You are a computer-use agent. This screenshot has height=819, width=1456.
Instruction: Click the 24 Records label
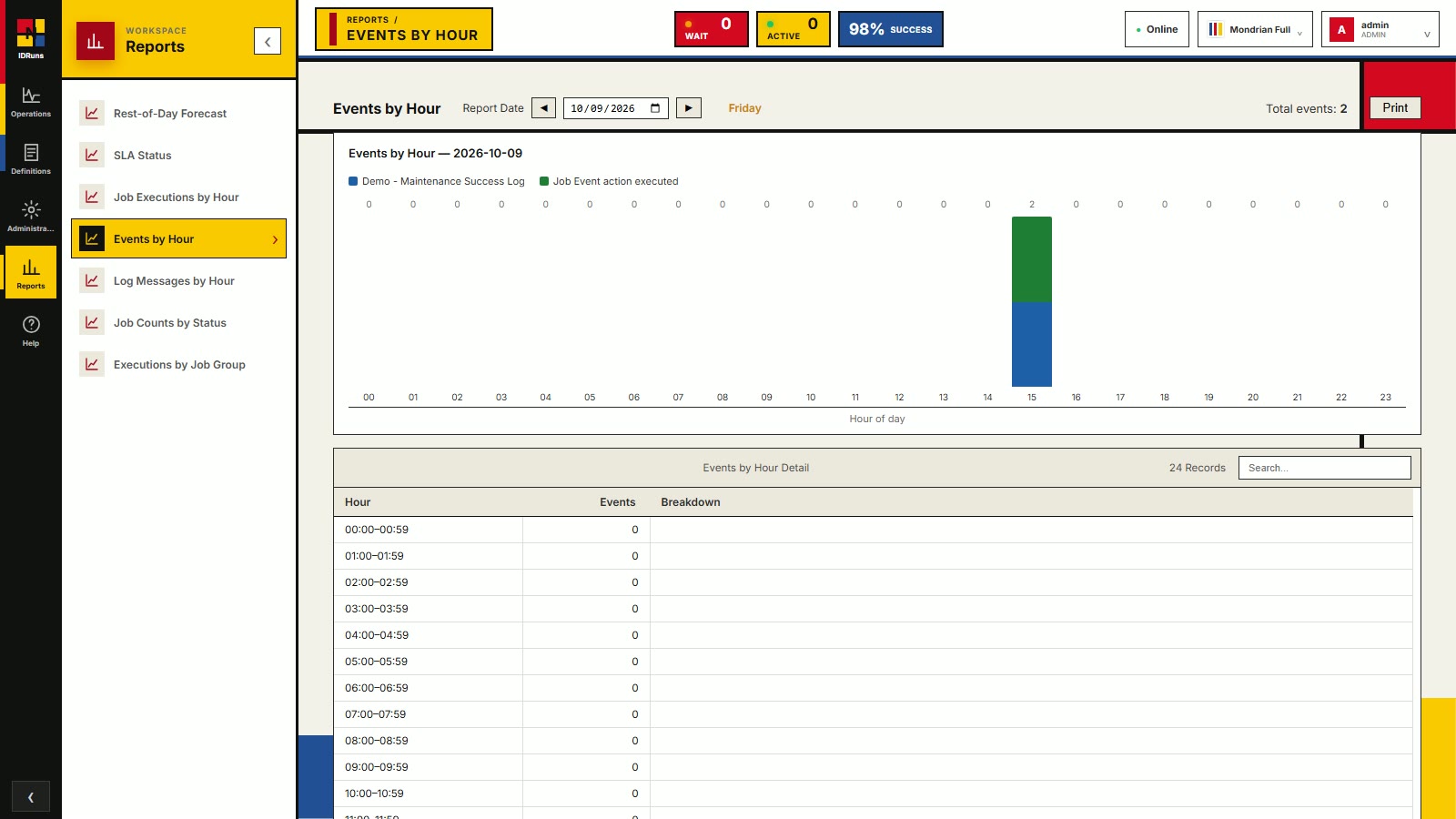pos(1198,468)
